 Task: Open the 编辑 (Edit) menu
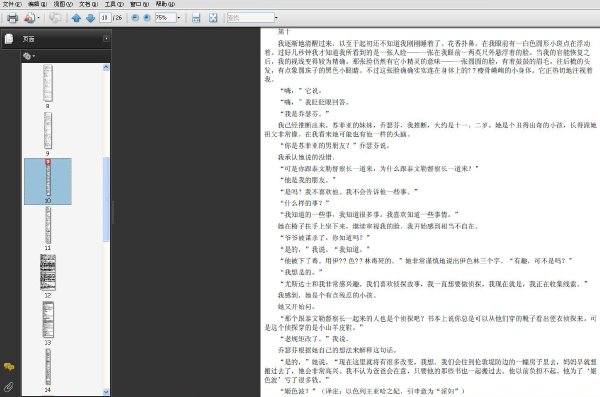tap(38, 4)
